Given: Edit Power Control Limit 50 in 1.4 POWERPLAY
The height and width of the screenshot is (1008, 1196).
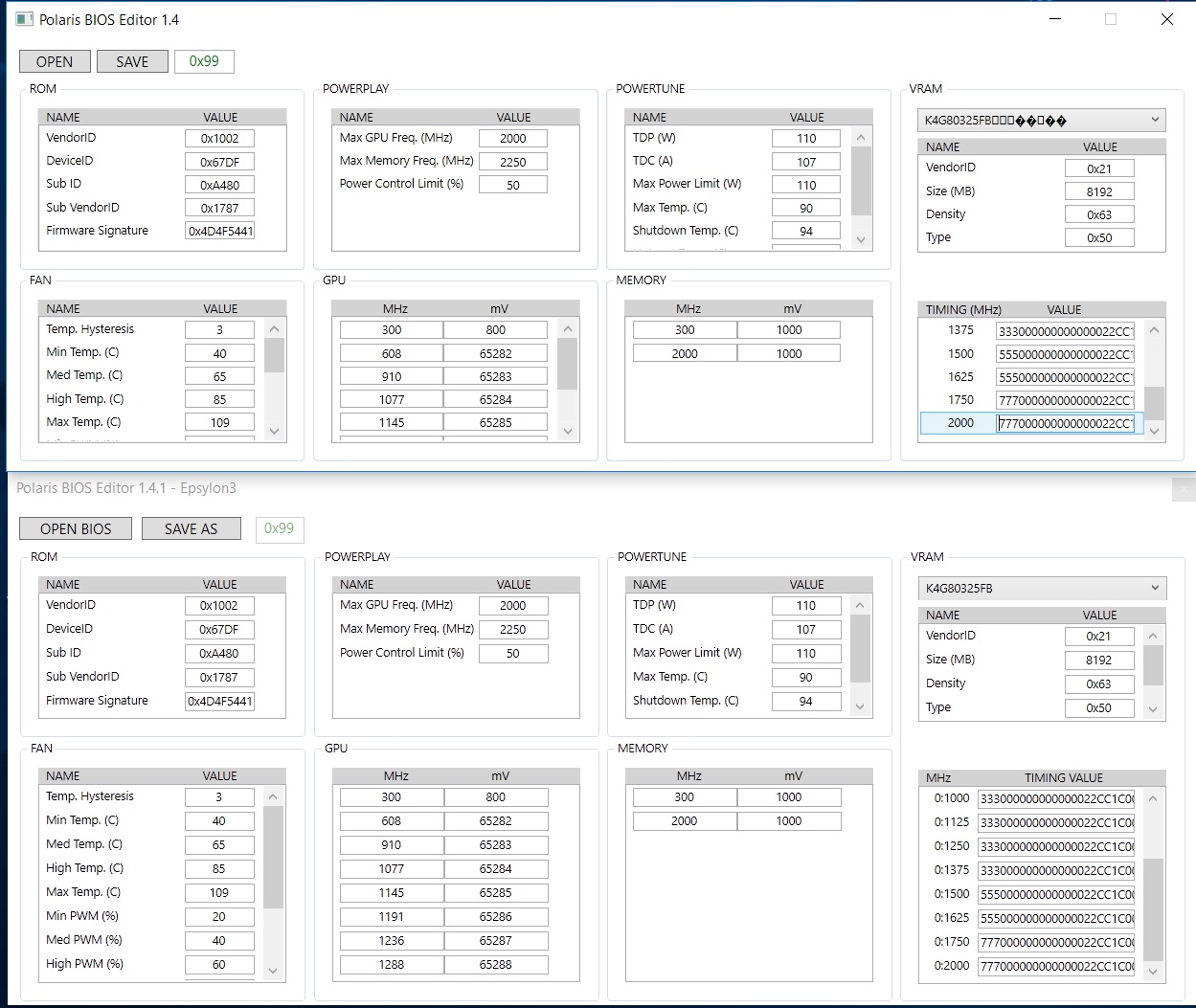Looking at the screenshot, I should pos(512,185).
